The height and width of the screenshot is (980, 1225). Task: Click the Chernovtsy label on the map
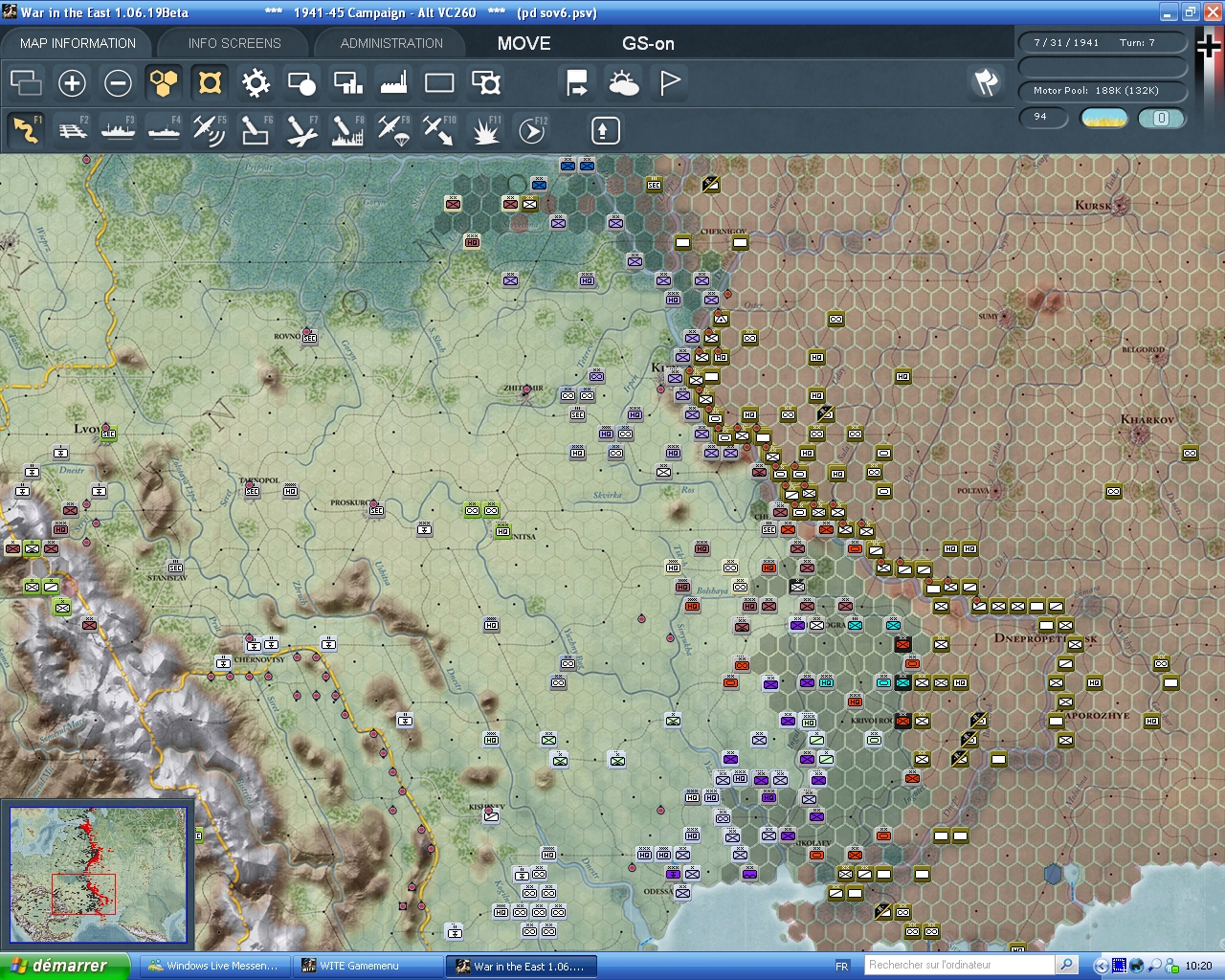pyautogui.click(x=259, y=659)
